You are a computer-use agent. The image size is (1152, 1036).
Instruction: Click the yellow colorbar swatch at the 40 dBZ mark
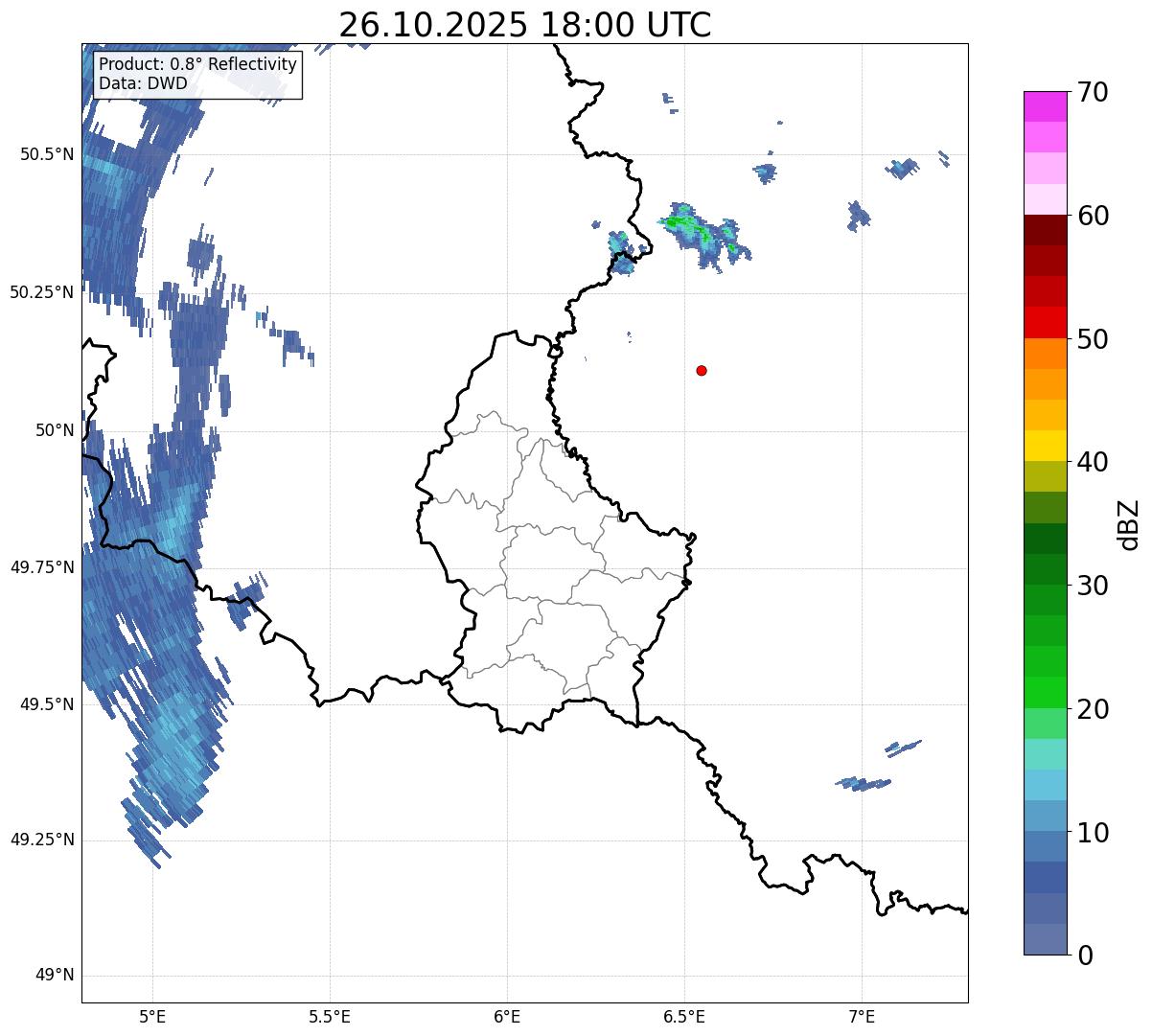pyautogui.click(x=1046, y=446)
